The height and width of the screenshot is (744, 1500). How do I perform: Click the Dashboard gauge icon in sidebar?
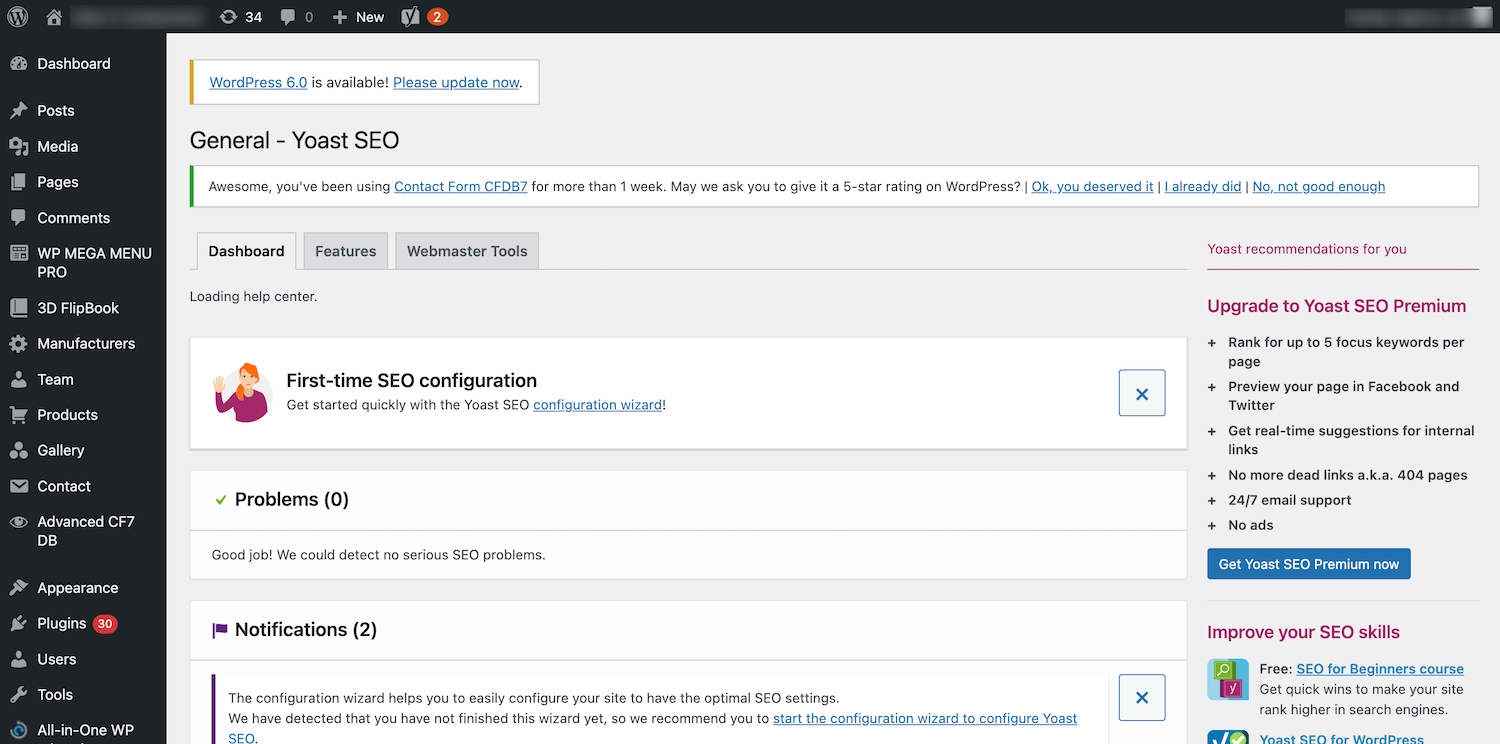(x=18, y=63)
